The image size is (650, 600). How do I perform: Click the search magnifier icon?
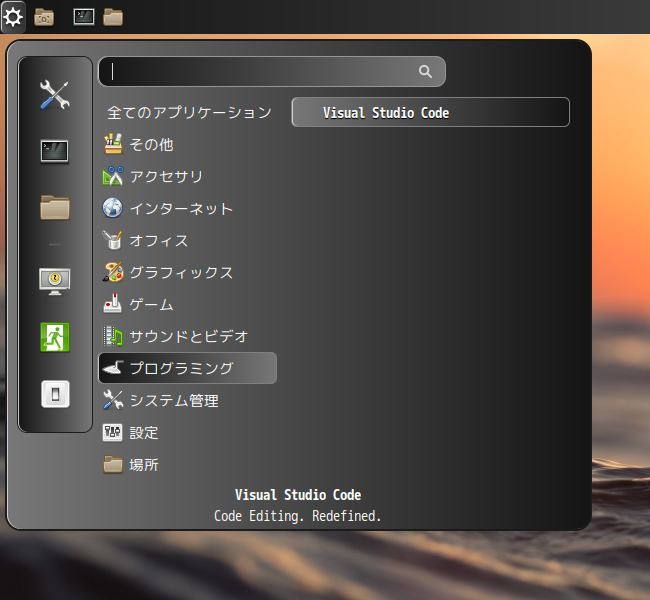coord(425,71)
